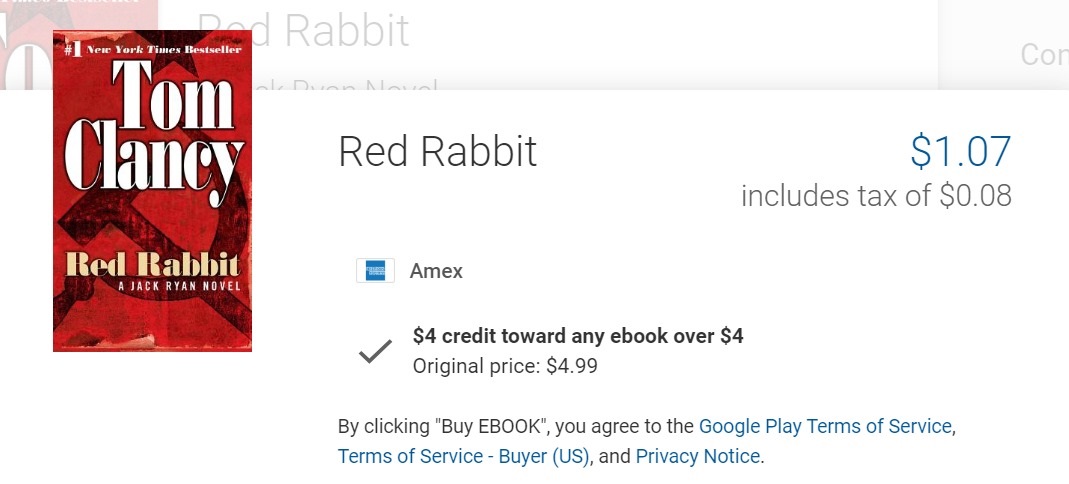Click the "includes tax of $0.08" text
The width and height of the screenshot is (1069, 484).
(x=876, y=195)
